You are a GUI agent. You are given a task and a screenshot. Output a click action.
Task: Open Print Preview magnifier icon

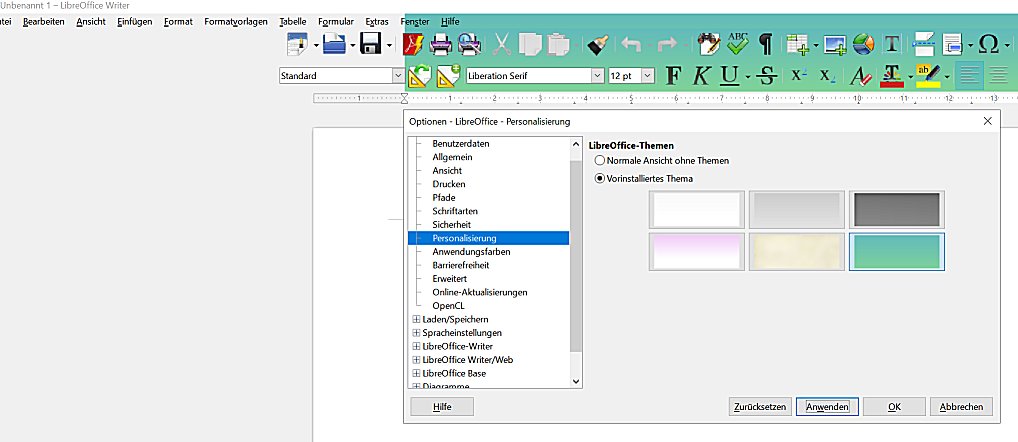click(x=469, y=44)
